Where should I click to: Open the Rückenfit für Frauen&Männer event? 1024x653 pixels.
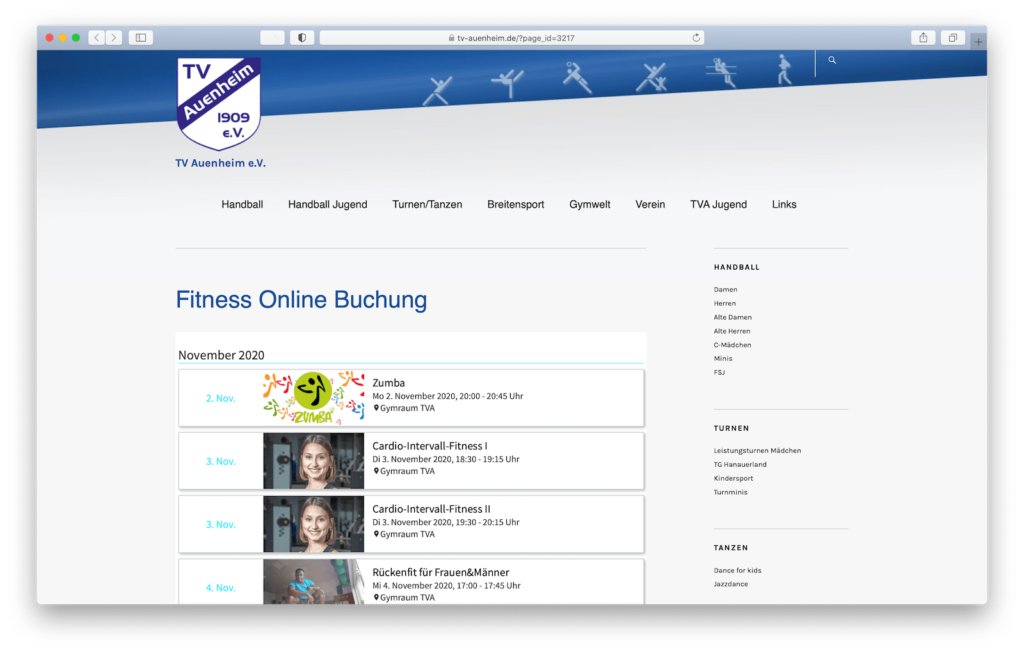(x=441, y=572)
